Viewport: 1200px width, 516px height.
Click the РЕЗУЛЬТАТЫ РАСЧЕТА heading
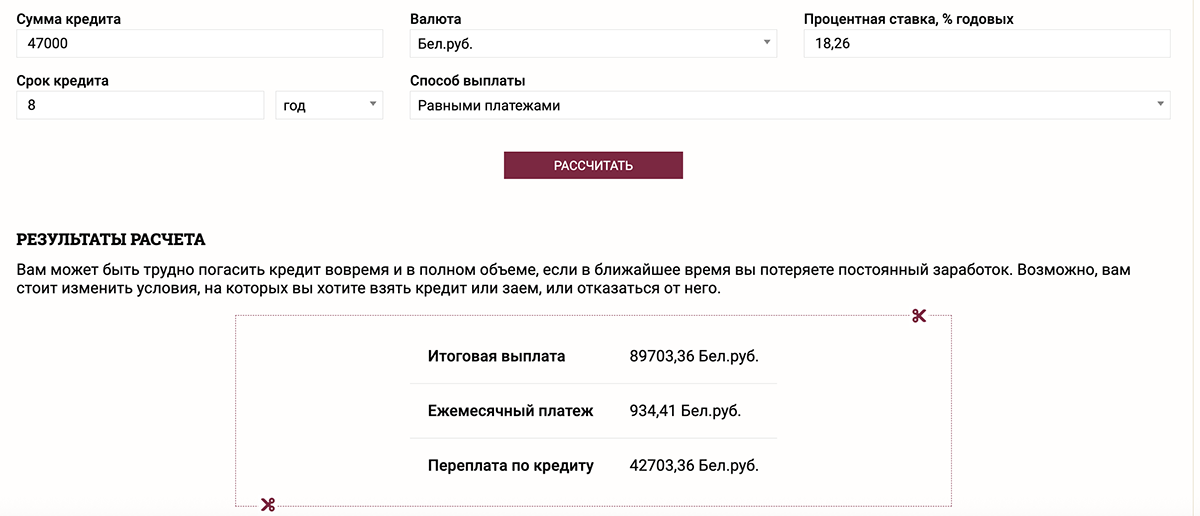click(x=111, y=240)
